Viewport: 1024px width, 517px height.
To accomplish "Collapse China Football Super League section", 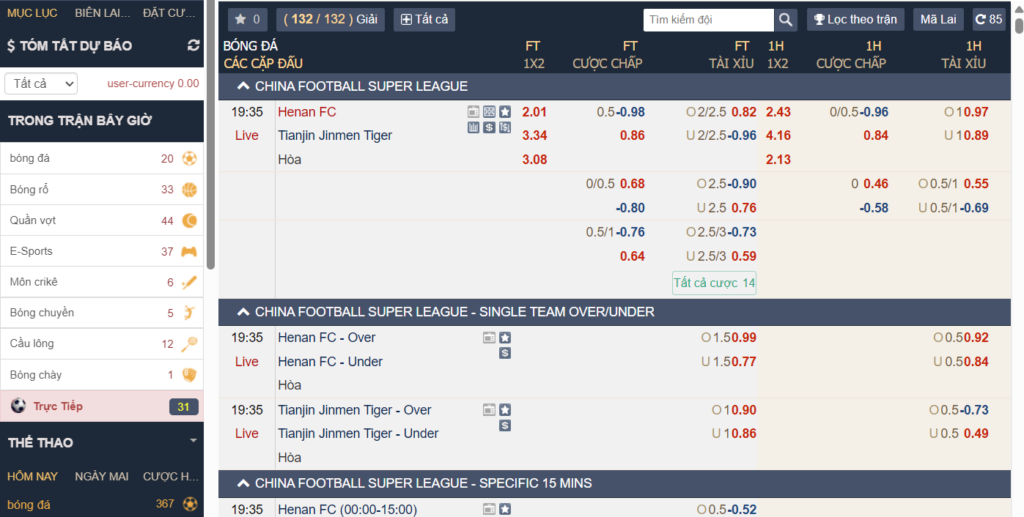I will pos(242,86).
